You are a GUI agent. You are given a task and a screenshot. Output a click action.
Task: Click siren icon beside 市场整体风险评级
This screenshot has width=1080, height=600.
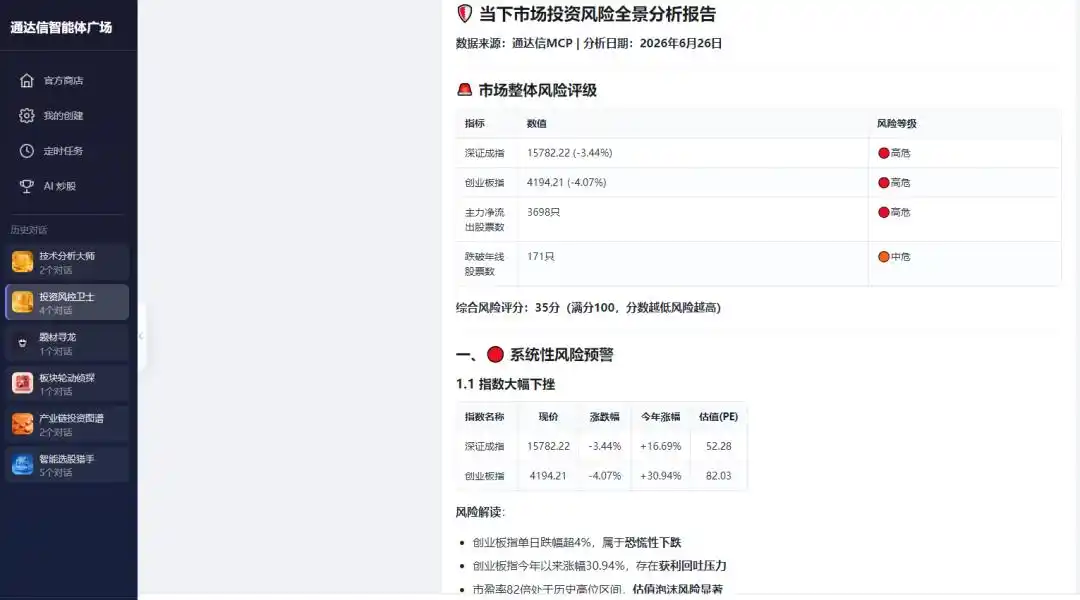(464, 90)
